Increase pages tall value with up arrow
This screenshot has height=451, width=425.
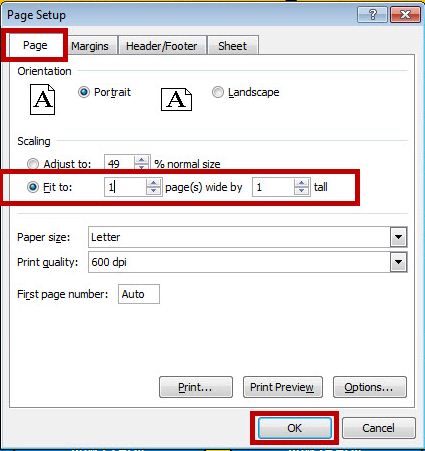302,183
